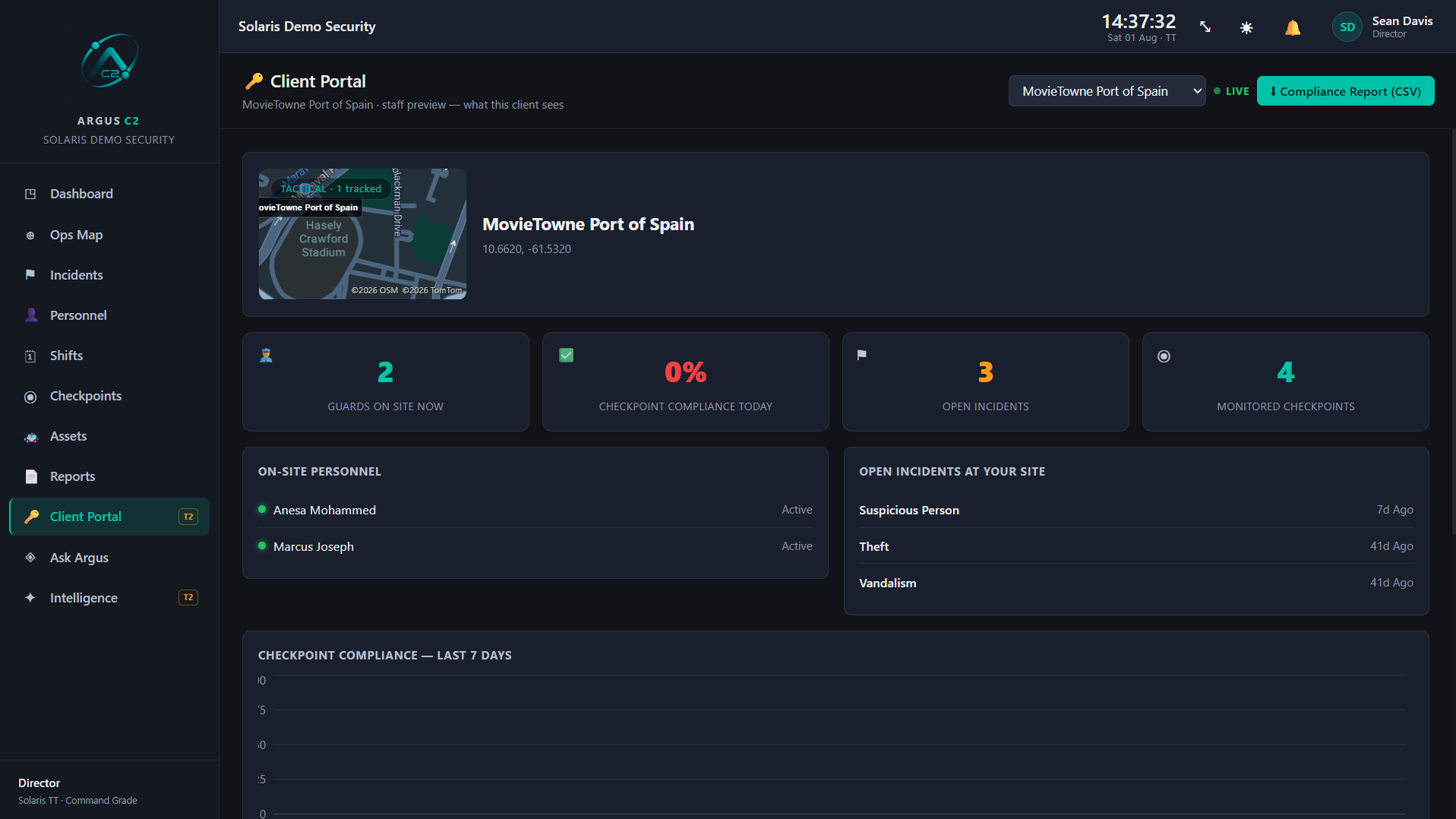The width and height of the screenshot is (1456, 819).
Task: Click the Director role footer in sidebar
Action: pos(39,783)
